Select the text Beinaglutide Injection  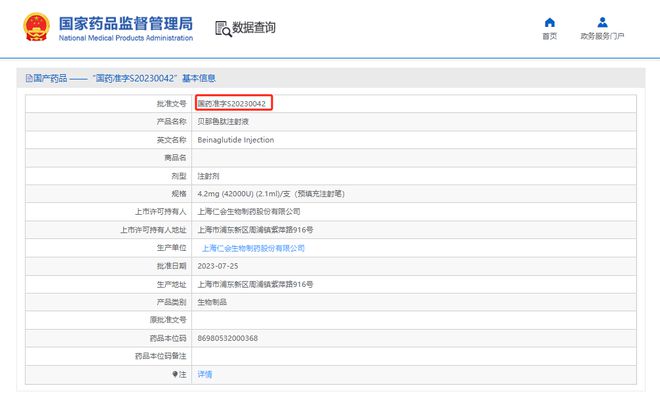coord(236,140)
